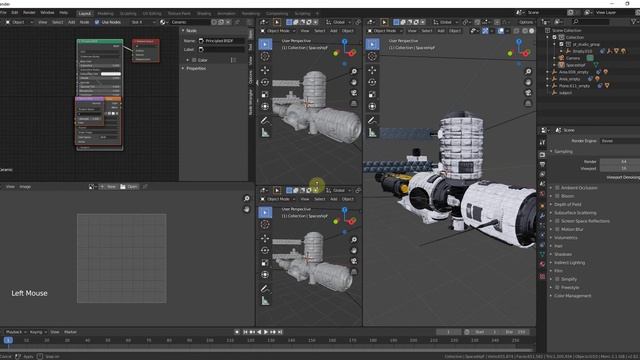Jump to the timeline start frame

[245, 332]
